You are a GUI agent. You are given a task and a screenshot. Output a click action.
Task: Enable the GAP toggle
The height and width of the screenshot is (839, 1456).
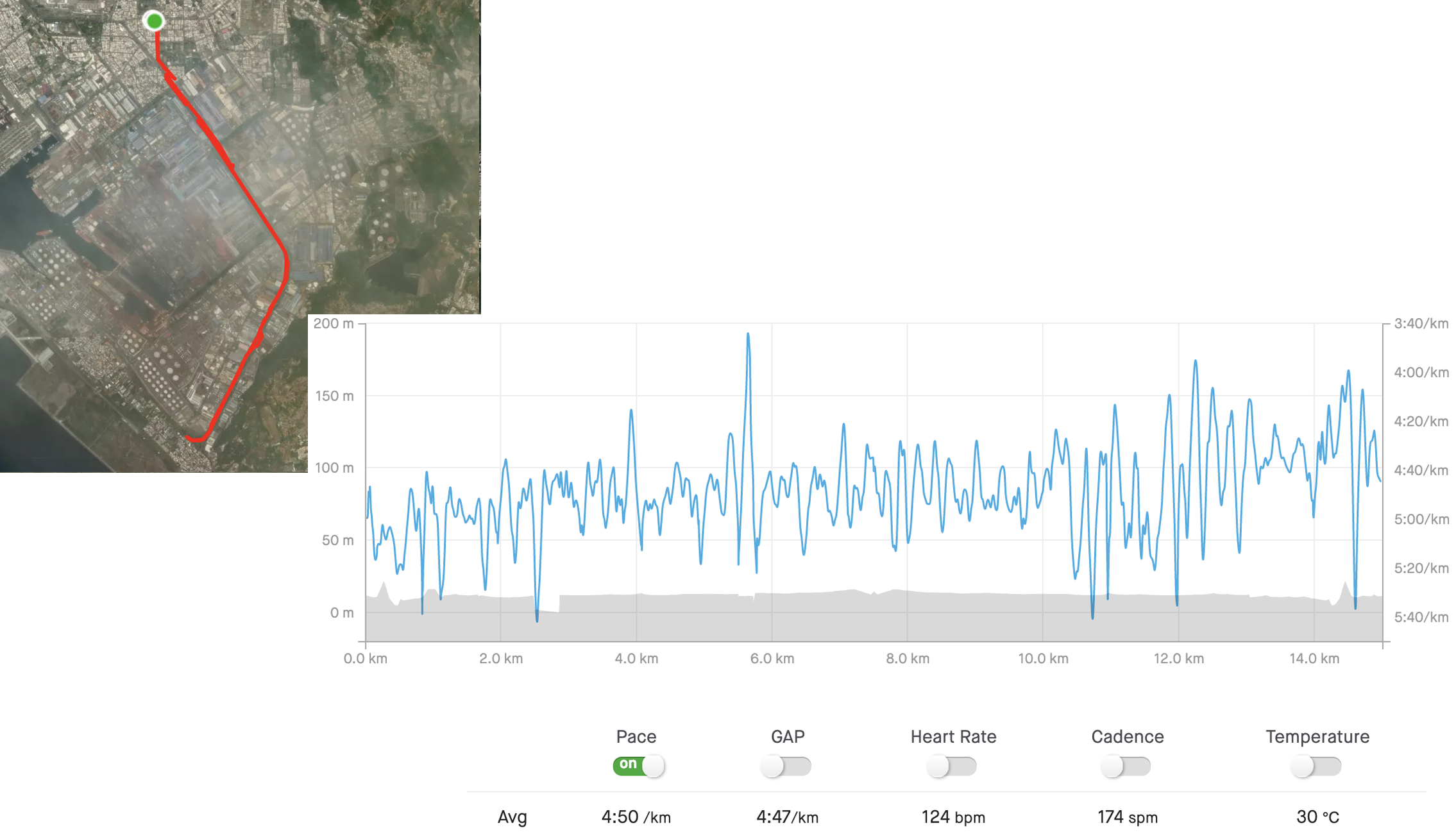[x=786, y=766]
